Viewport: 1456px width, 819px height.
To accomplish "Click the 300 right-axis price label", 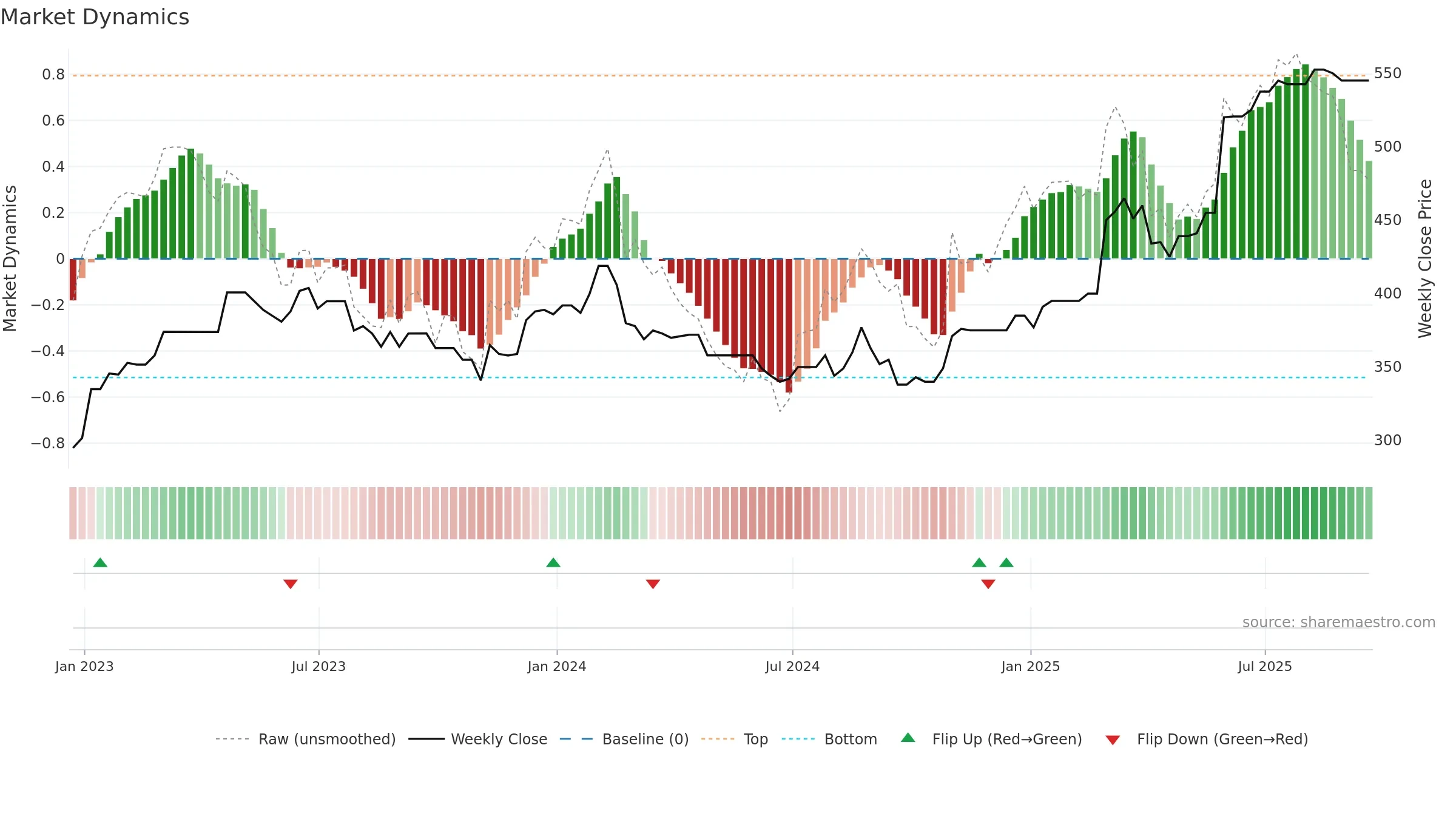I will click(x=1388, y=440).
